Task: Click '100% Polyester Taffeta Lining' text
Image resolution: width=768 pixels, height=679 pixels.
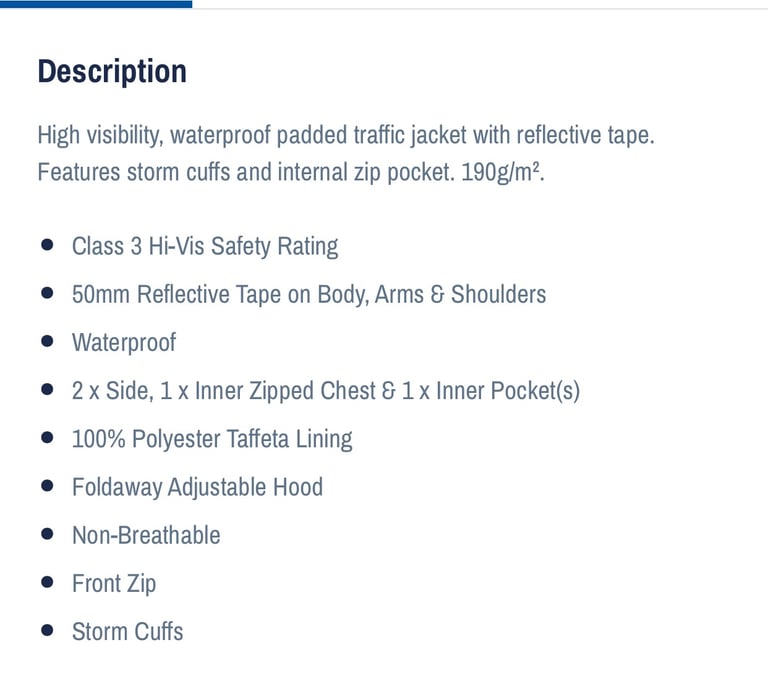Action: (x=212, y=439)
